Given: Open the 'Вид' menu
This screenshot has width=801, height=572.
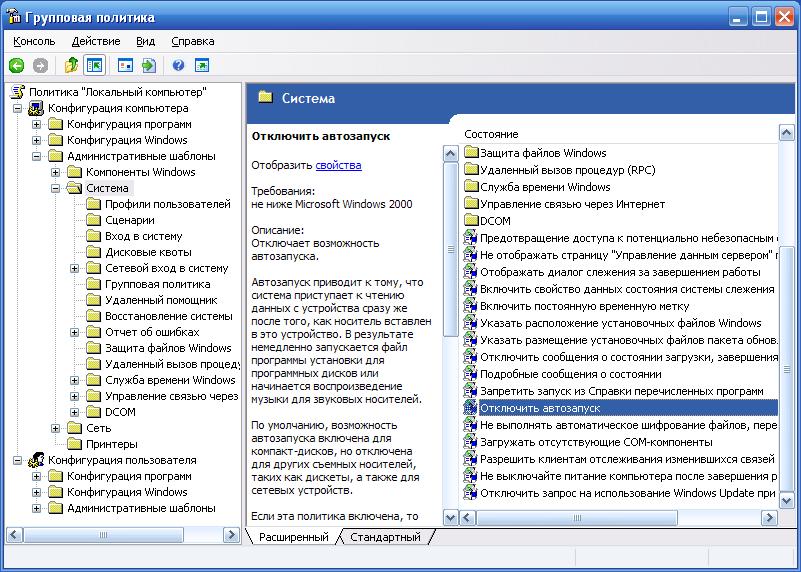Looking at the screenshot, I should 146,41.
